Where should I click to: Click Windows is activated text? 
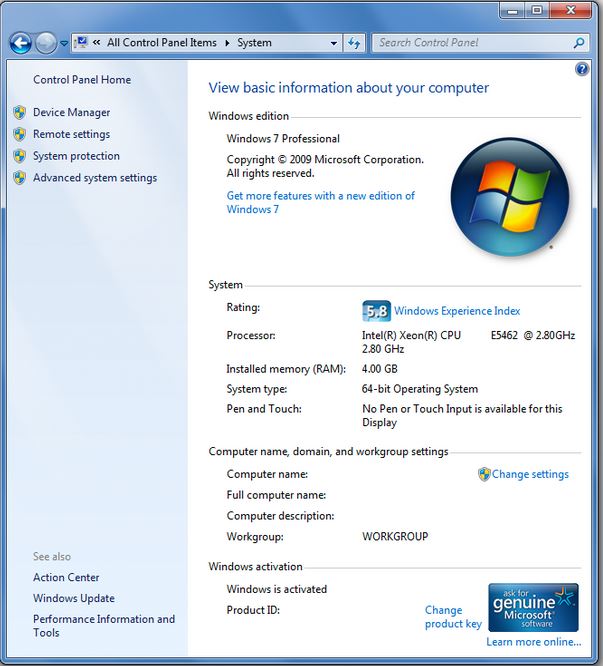[277, 589]
